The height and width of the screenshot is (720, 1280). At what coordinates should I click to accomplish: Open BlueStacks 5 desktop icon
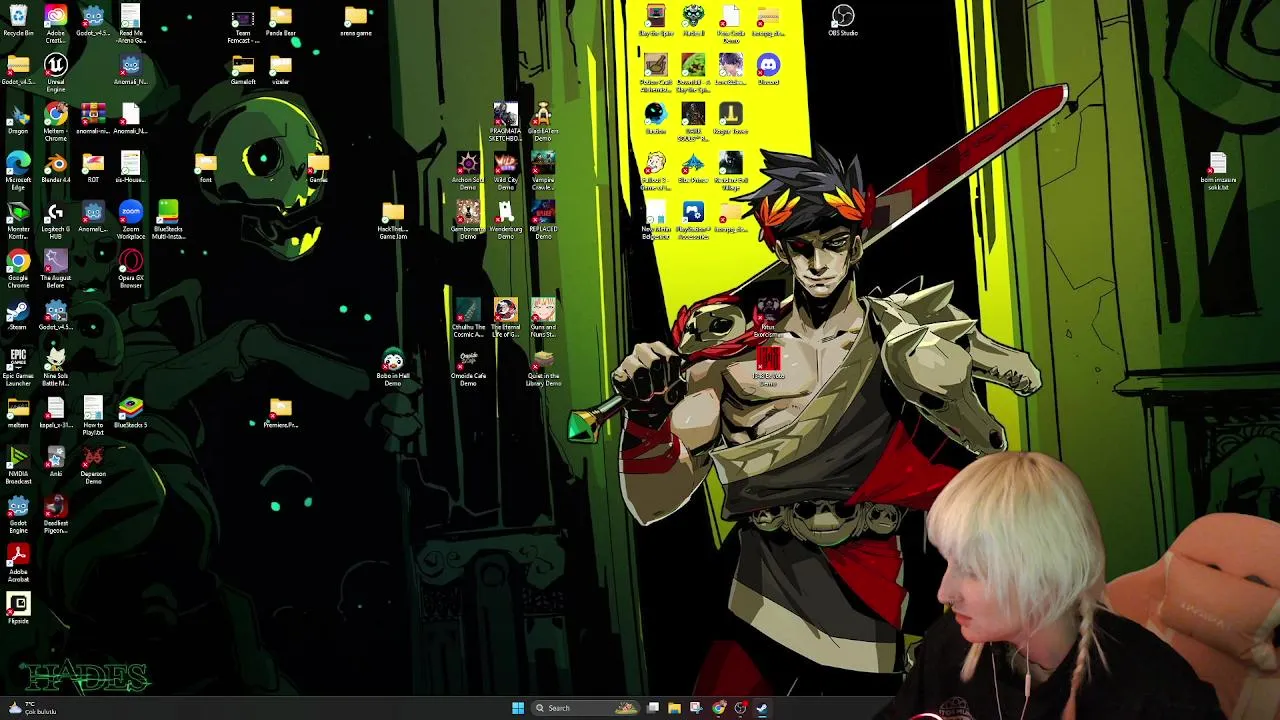pyautogui.click(x=131, y=412)
